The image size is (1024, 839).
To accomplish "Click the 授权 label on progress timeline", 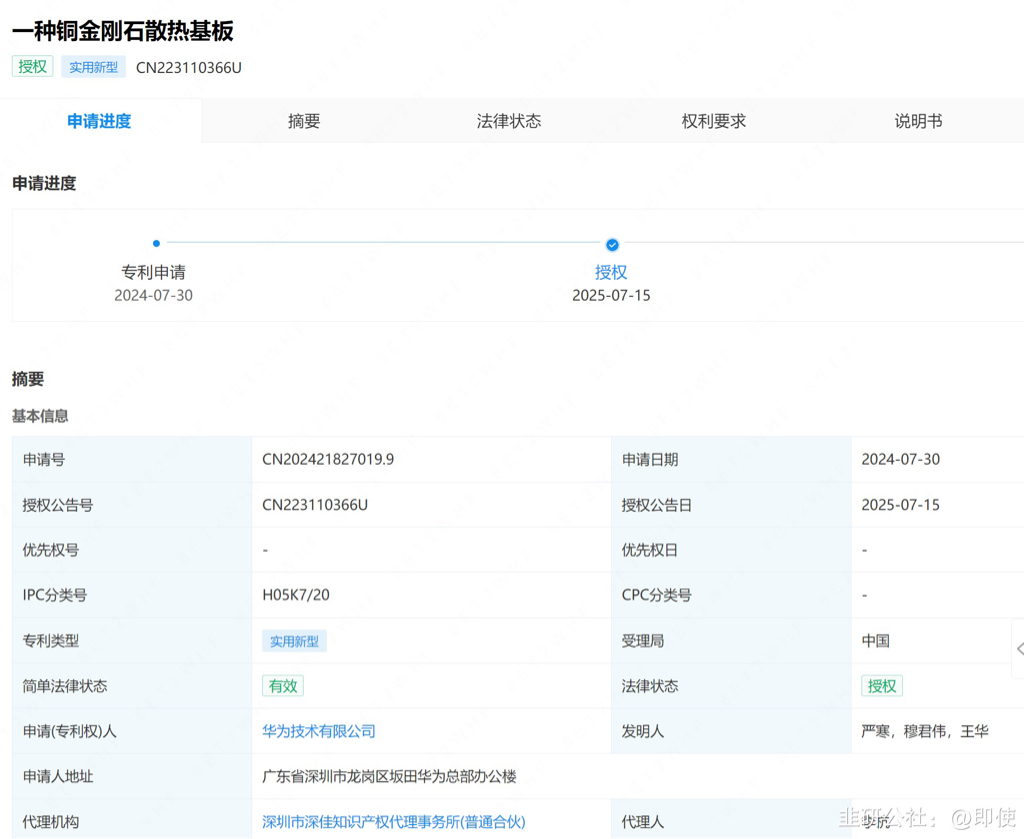I will pos(611,272).
